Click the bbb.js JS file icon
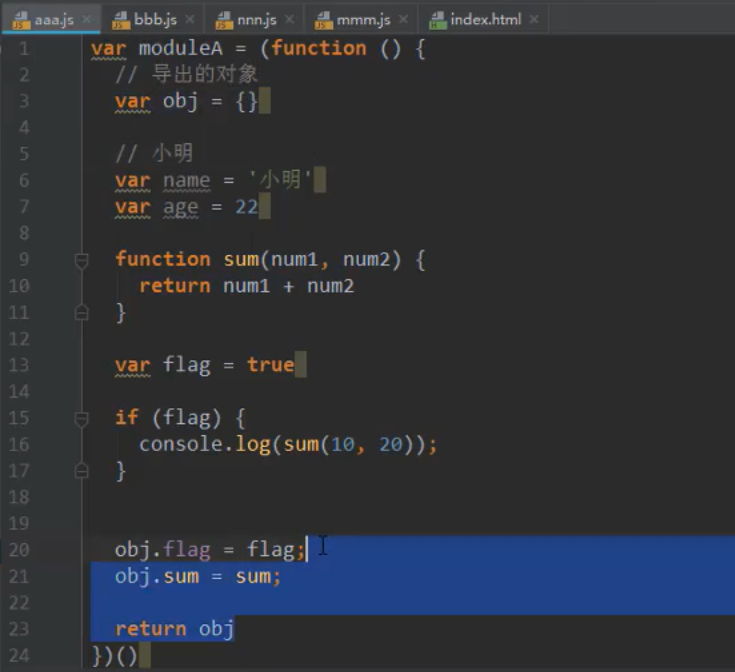 (121, 20)
